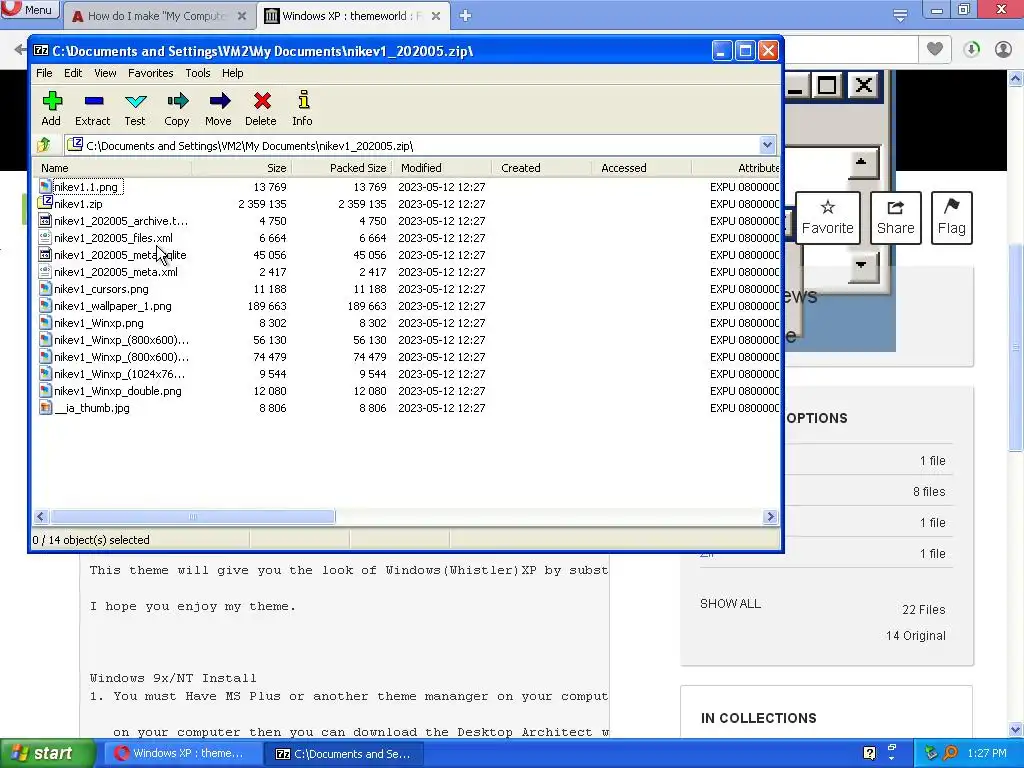This screenshot has width=1024, height=768.
Task: Click the '8 files' download option
Action: 929,492
